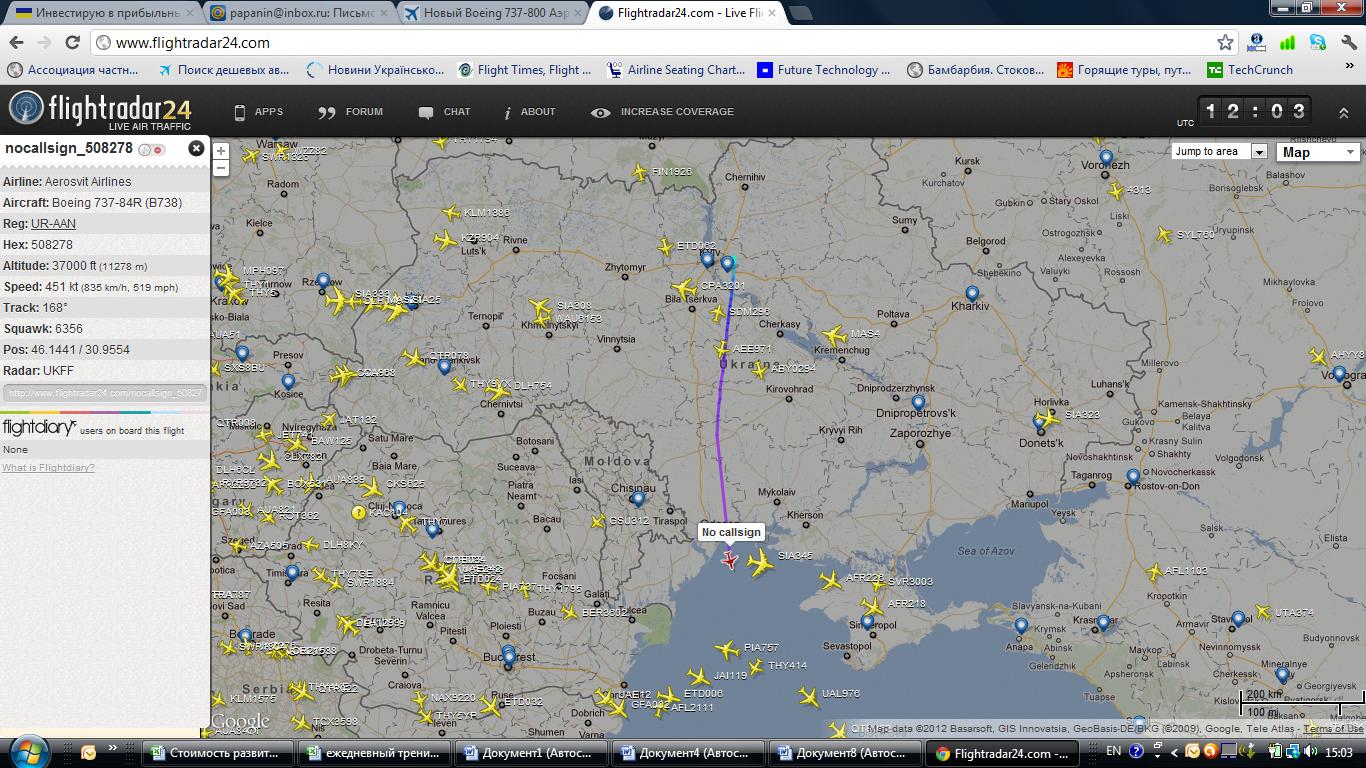This screenshot has height=768, width=1366.
Task: Click the blue airport pin at Kharkiv
Action: point(972,294)
